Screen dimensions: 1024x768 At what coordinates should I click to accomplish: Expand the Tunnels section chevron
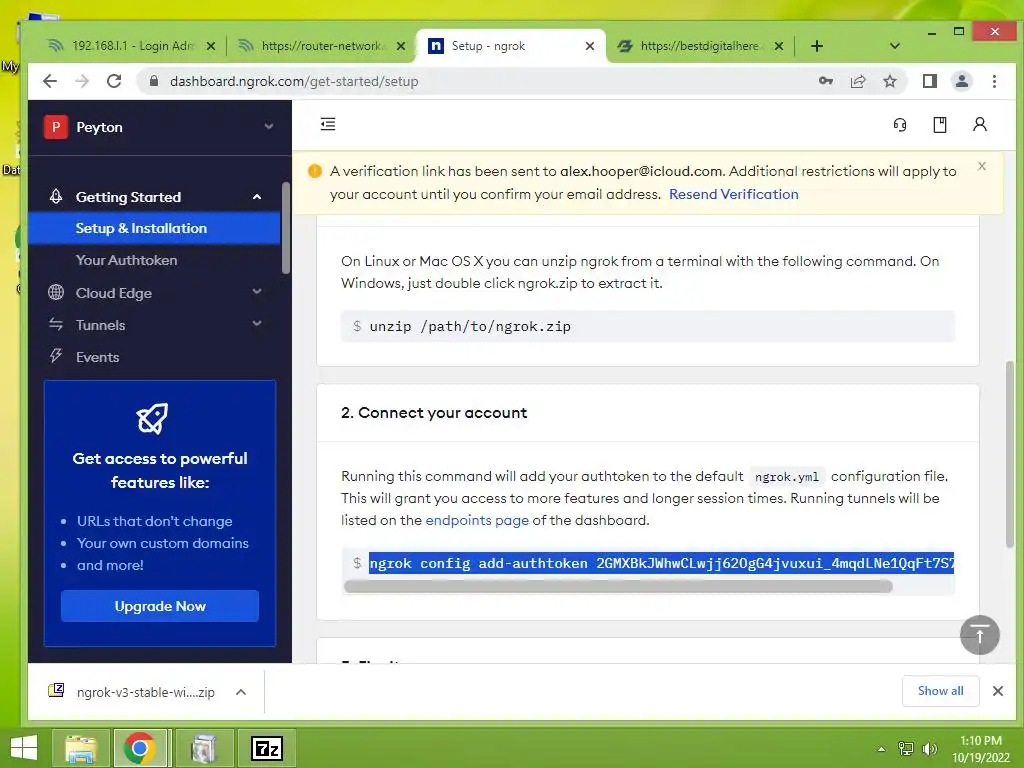tap(257, 323)
